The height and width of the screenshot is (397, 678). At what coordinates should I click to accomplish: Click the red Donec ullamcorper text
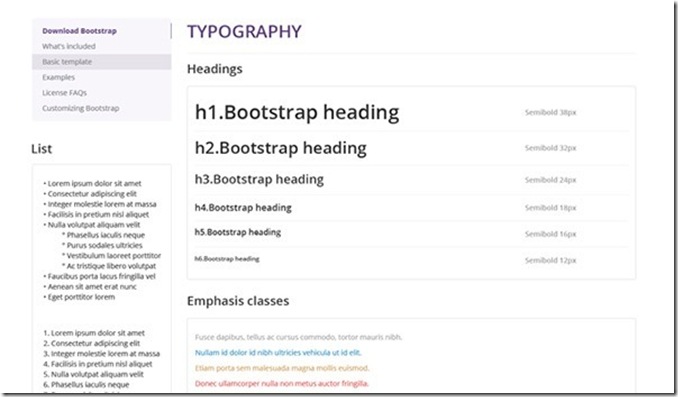tap(282, 384)
